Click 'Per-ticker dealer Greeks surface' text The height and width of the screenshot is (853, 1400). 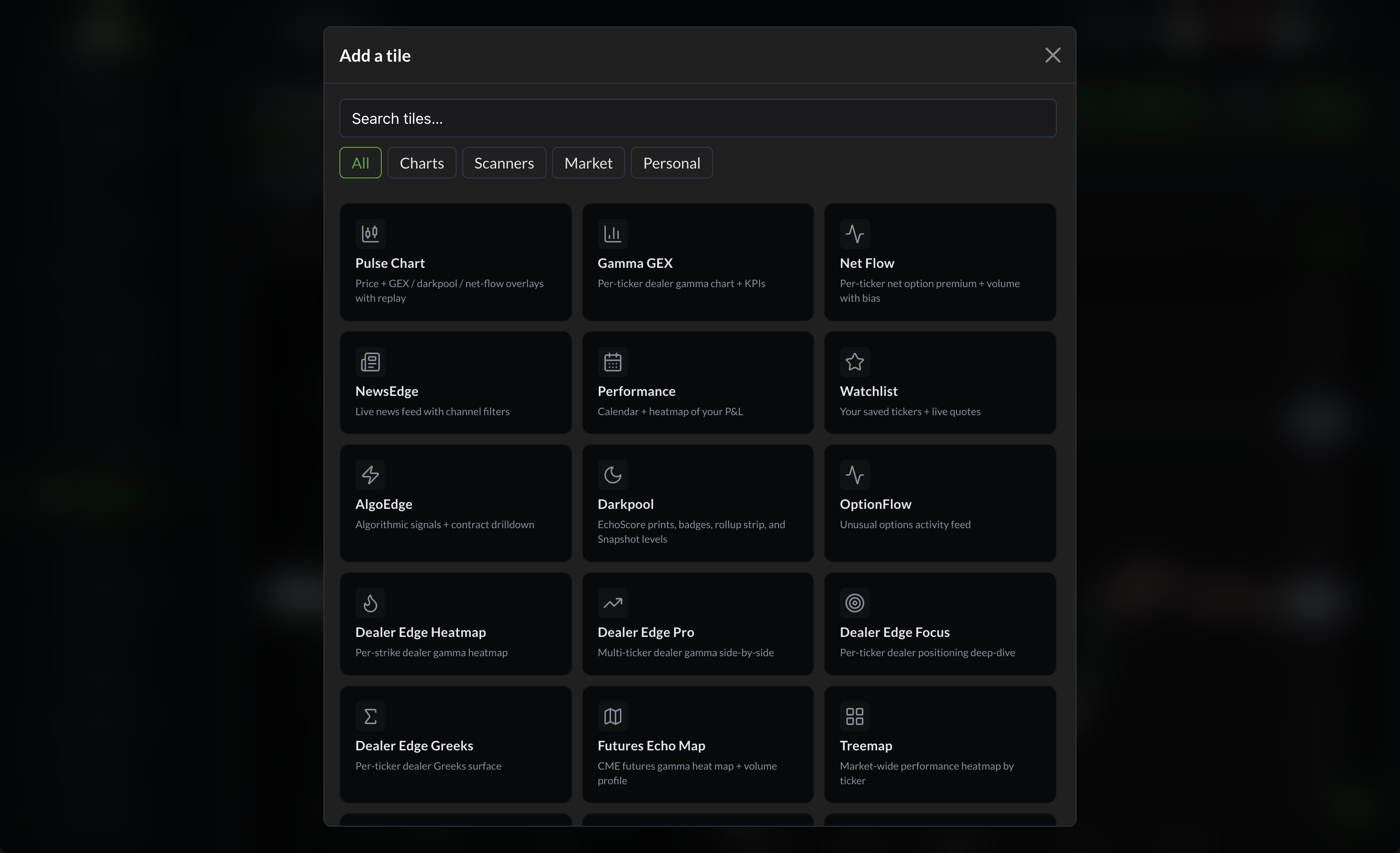point(428,766)
